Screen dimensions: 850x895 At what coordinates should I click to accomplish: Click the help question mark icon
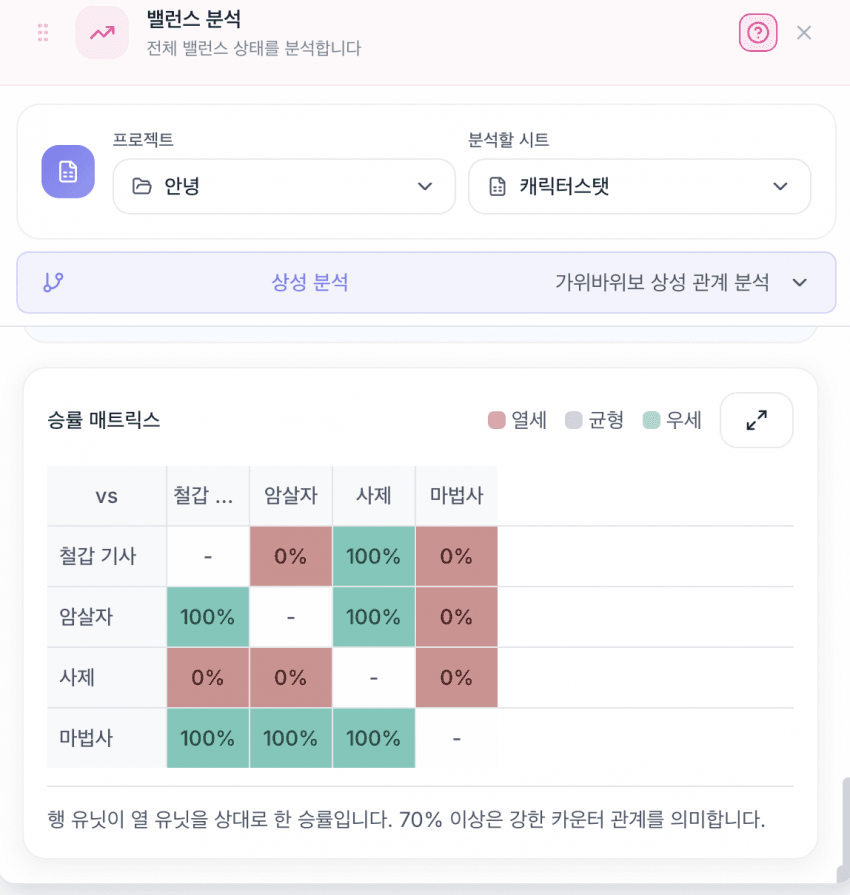coord(758,33)
